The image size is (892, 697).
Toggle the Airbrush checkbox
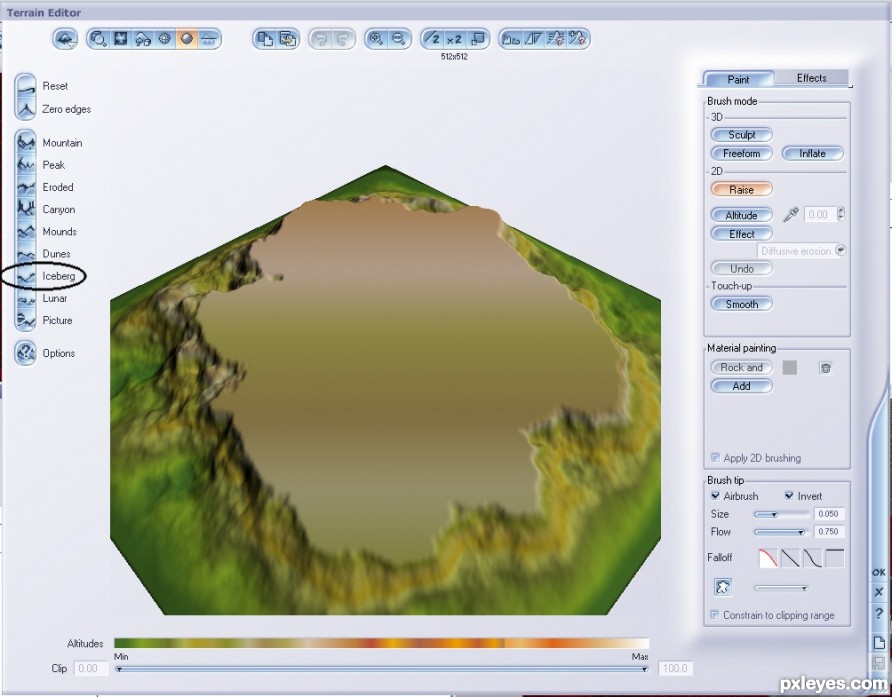point(716,496)
